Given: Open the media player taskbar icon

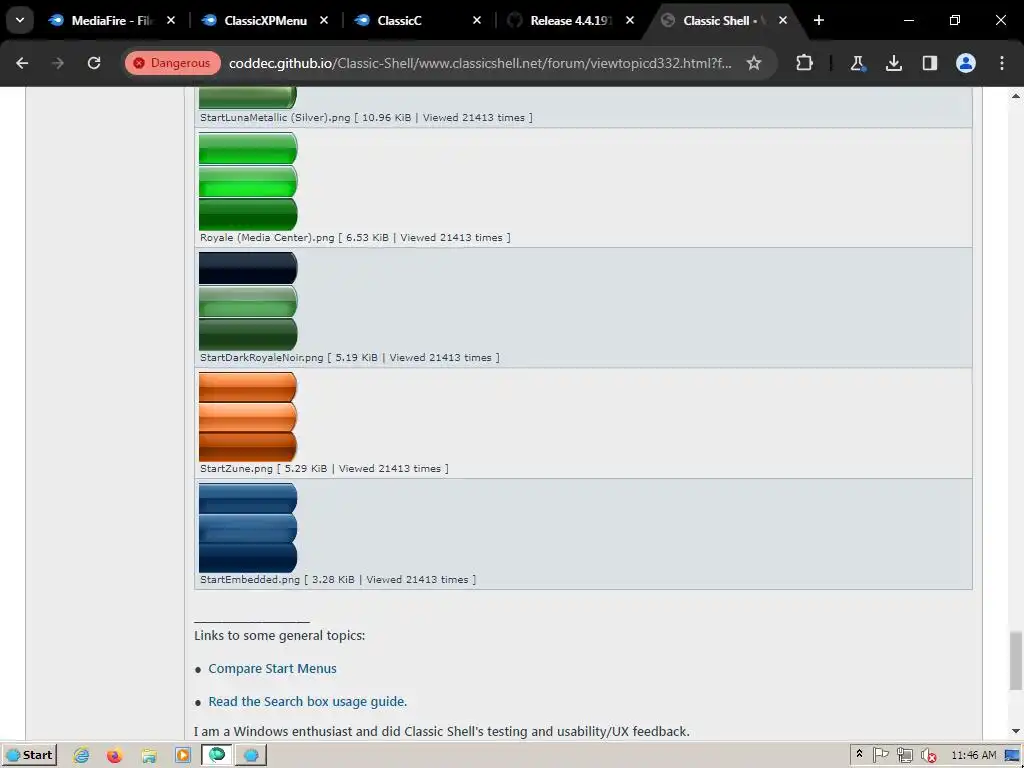Looking at the screenshot, I should click(x=183, y=756).
